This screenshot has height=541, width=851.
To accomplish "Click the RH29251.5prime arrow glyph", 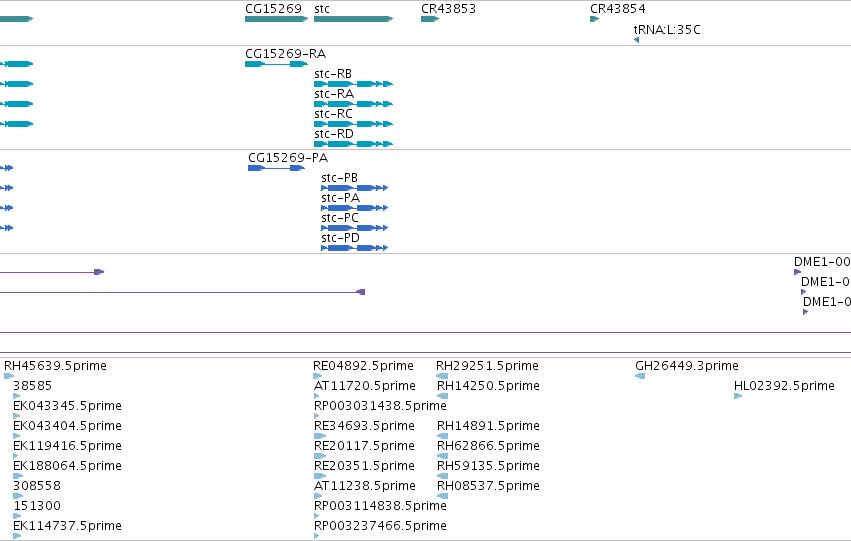I will (442, 376).
